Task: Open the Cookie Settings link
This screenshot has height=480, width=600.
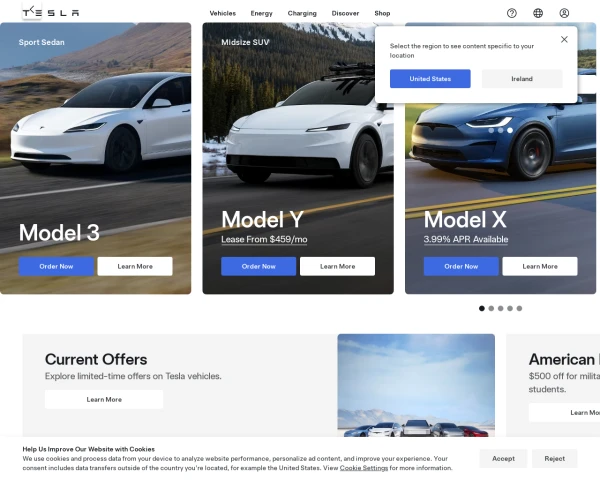Action: [x=364, y=468]
